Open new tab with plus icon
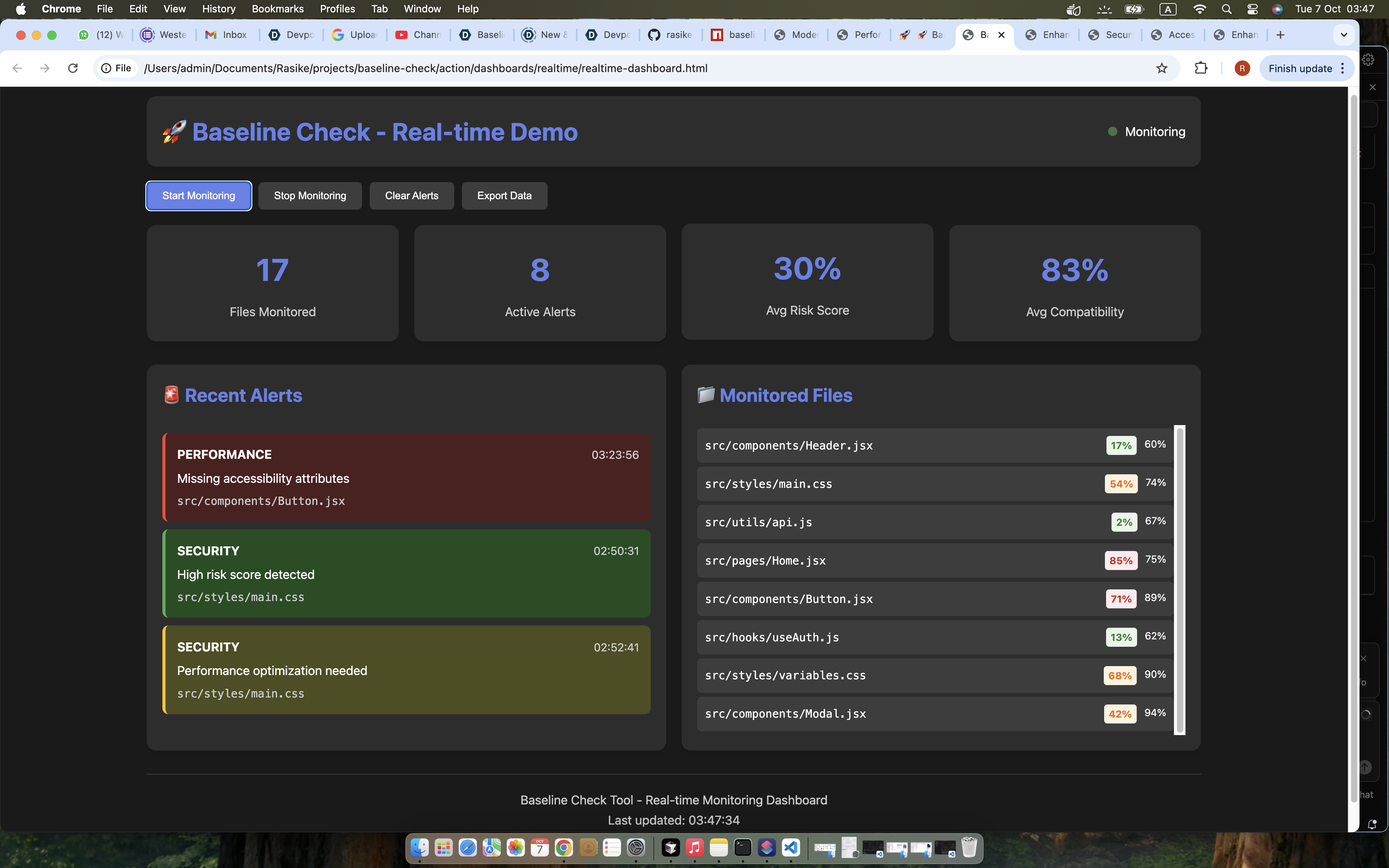The image size is (1389, 868). pyautogui.click(x=1280, y=35)
